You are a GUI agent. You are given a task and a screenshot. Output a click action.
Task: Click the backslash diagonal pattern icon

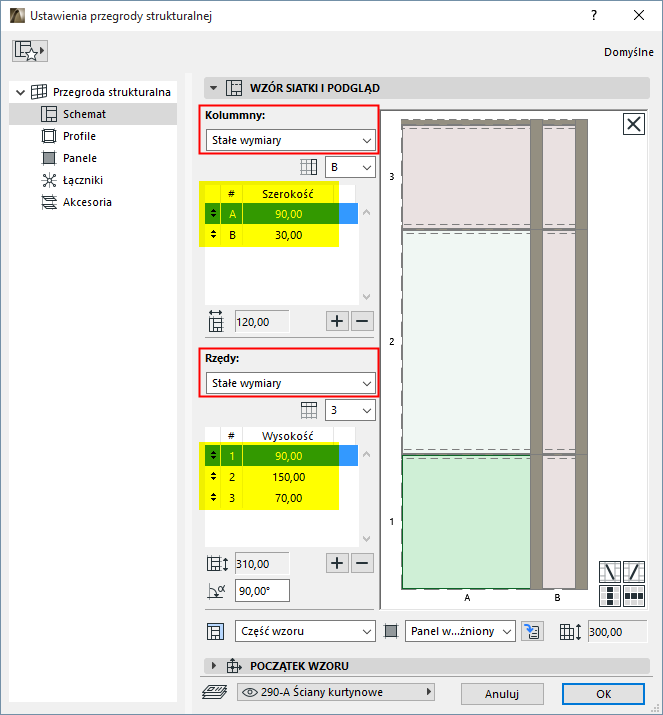610,572
